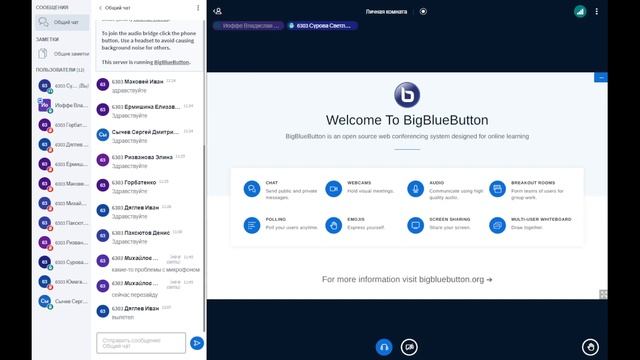Click message 'сейчас перезайду'
The height and width of the screenshot is (360, 640).
click(x=135, y=295)
